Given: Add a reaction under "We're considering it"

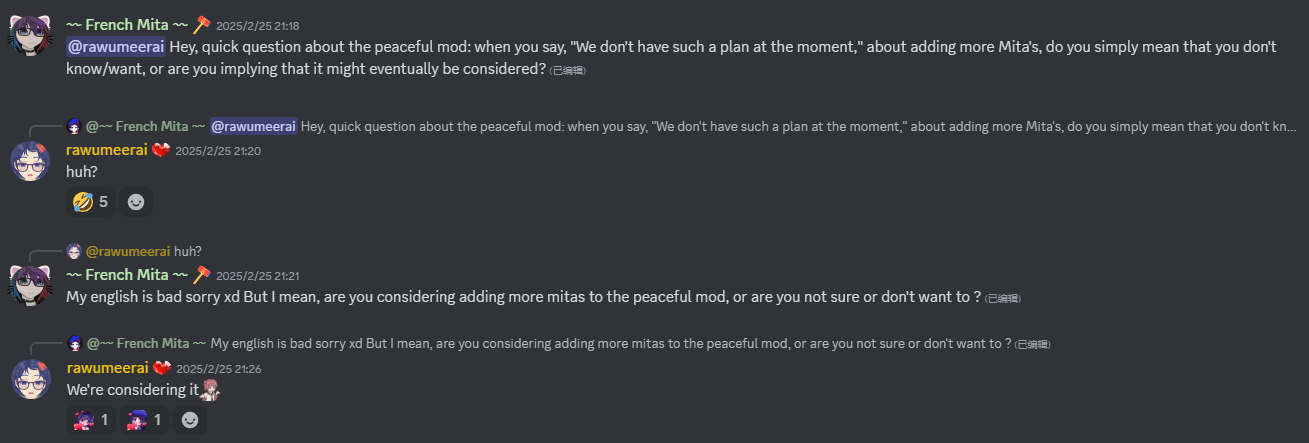Looking at the screenshot, I should coord(189,420).
